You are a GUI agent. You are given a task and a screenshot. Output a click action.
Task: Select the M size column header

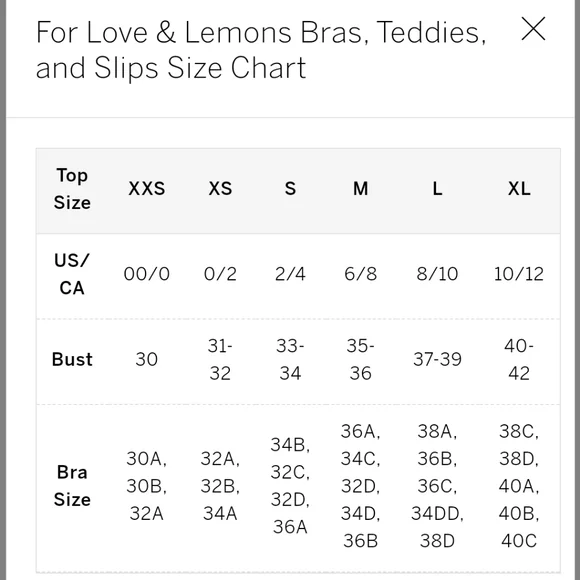pos(360,189)
